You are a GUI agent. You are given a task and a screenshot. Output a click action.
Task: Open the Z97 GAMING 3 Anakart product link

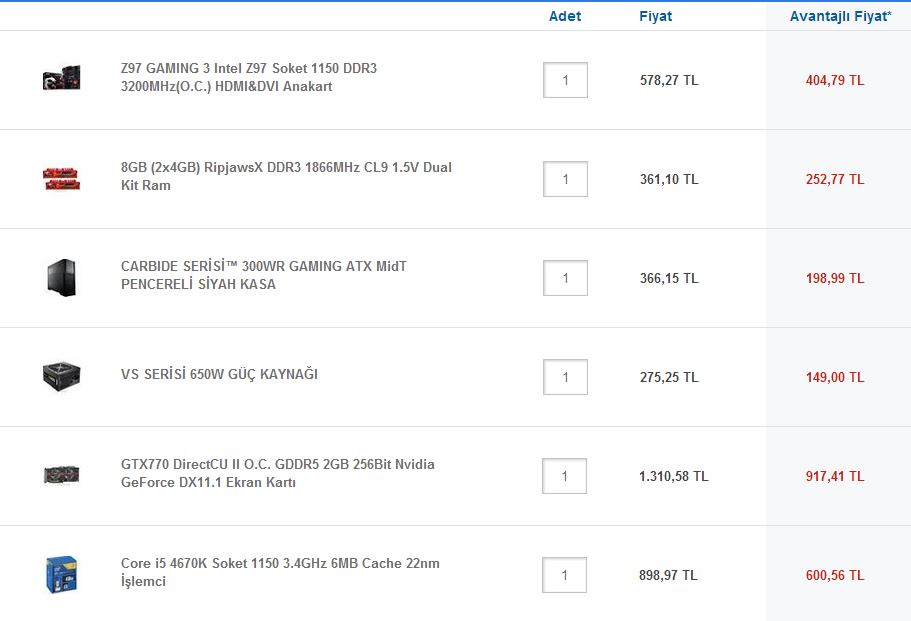[x=248, y=77]
